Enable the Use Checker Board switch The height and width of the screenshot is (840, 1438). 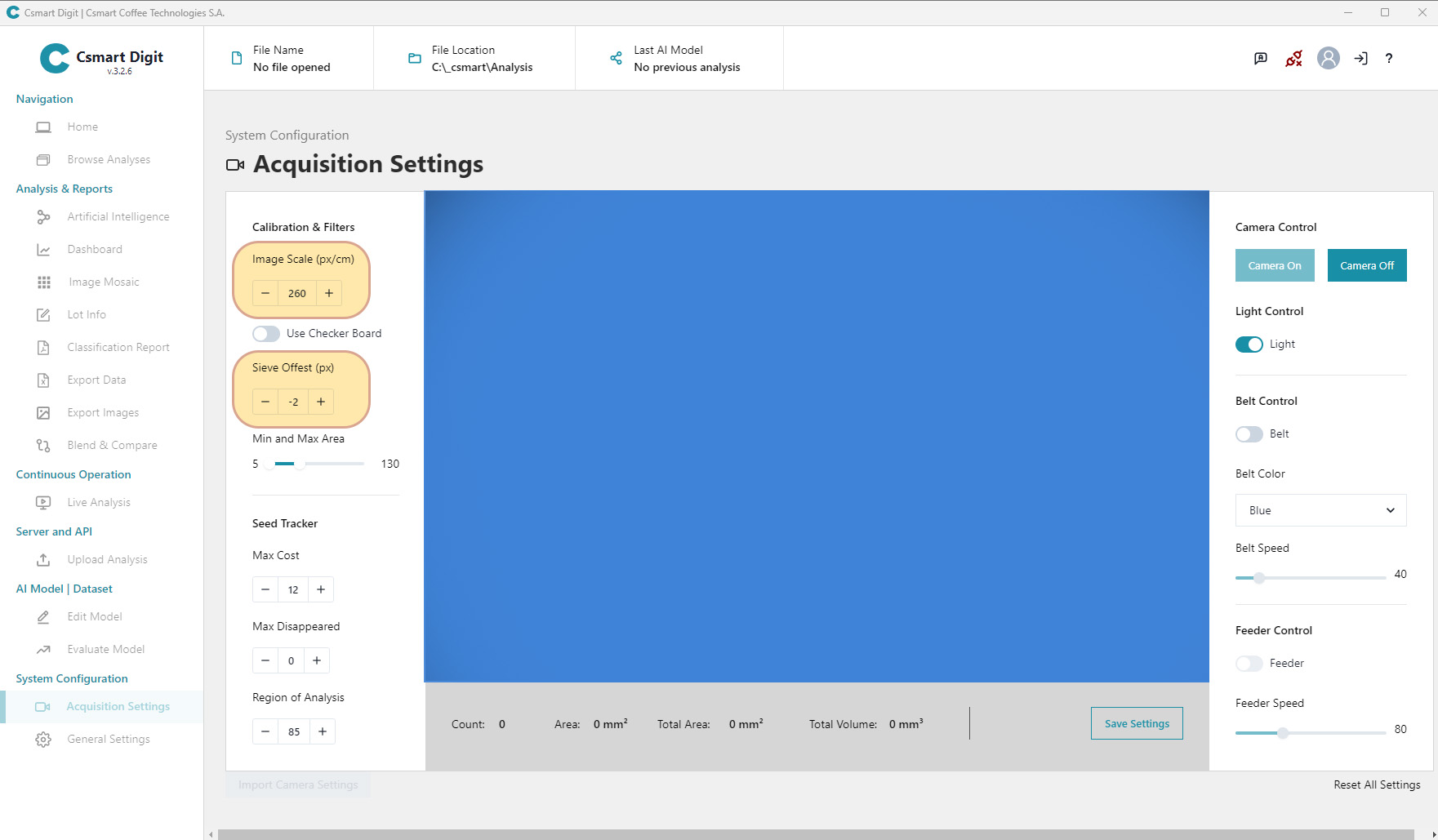[266, 333]
